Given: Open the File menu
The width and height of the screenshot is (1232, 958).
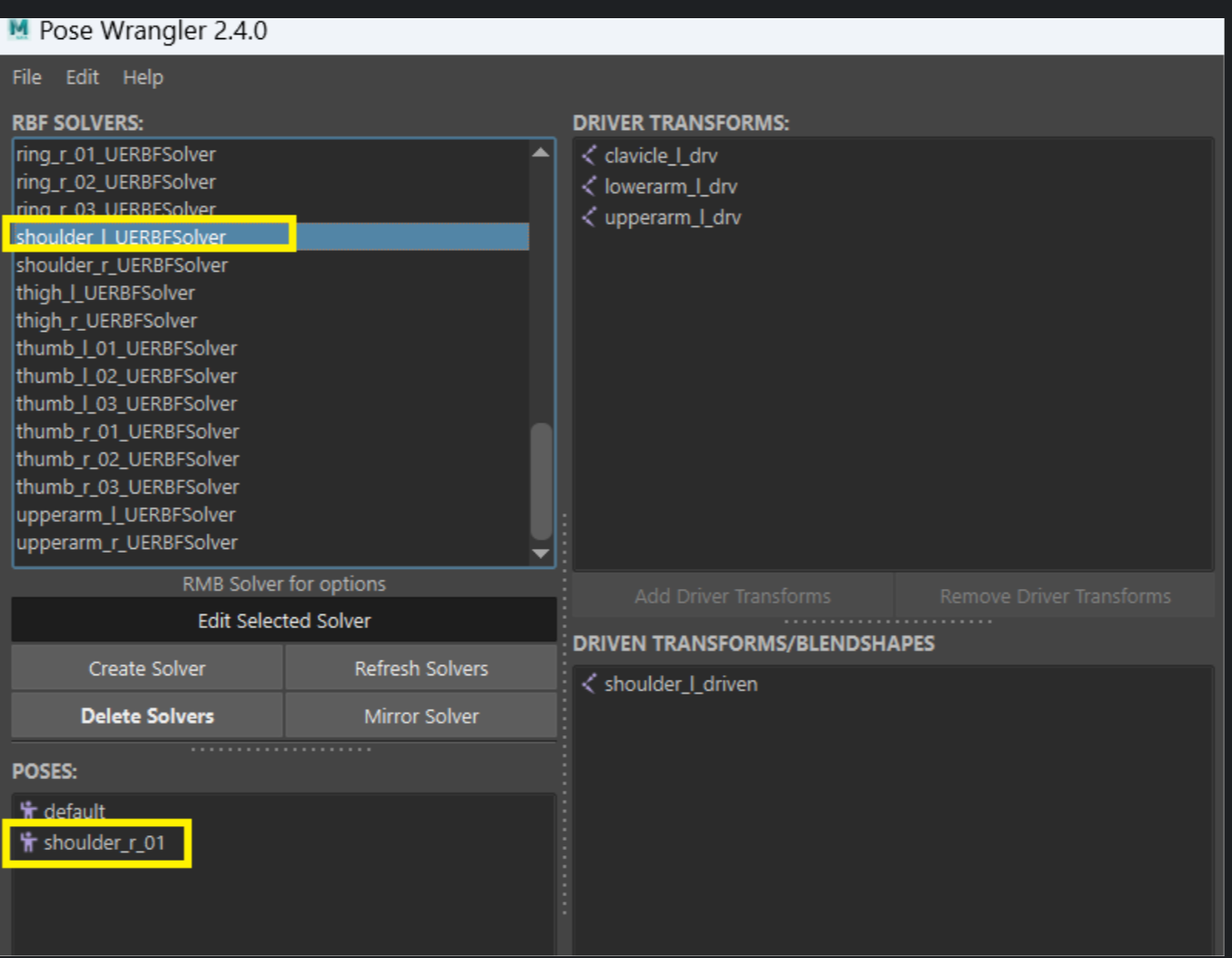Looking at the screenshot, I should [26, 77].
